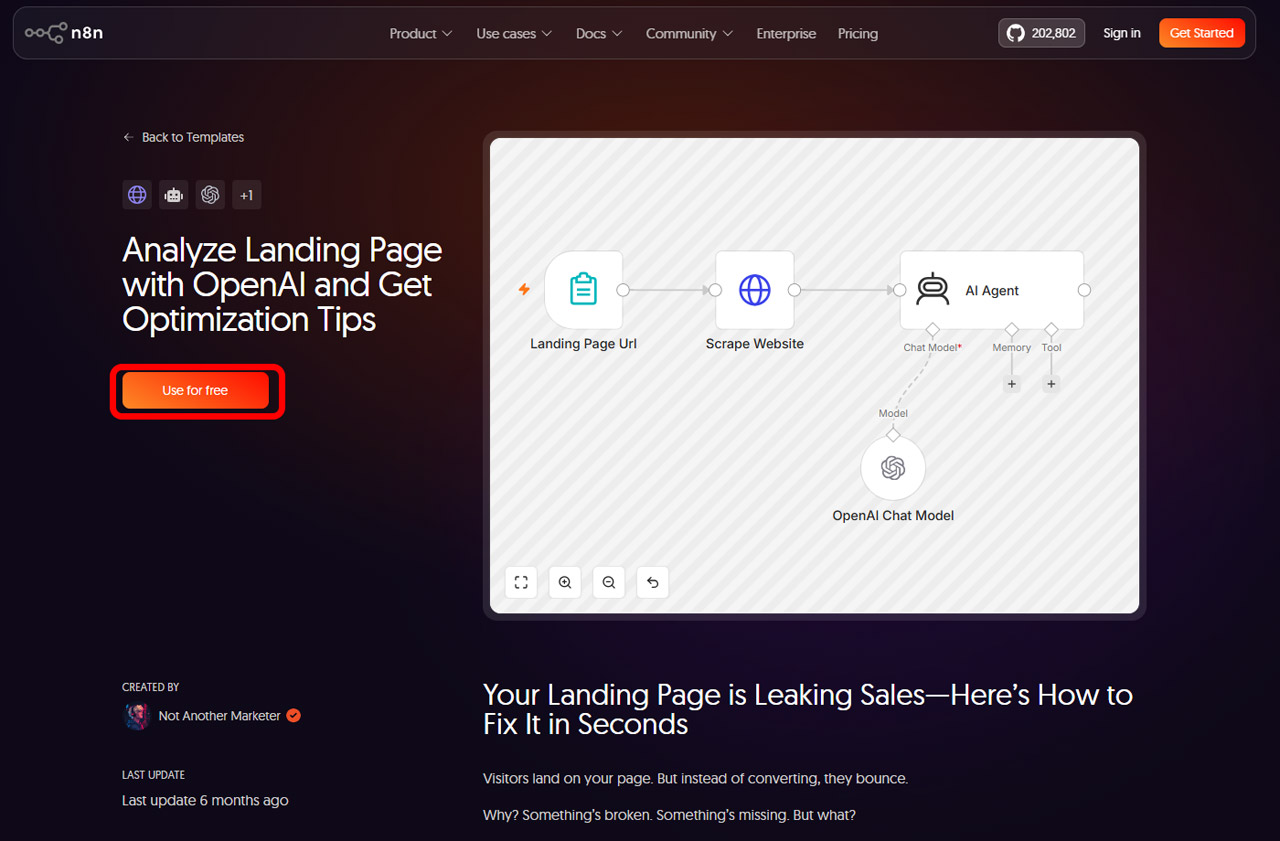Click the Landing Page Url node label
The image size is (1280, 841).
click(583, 344)
